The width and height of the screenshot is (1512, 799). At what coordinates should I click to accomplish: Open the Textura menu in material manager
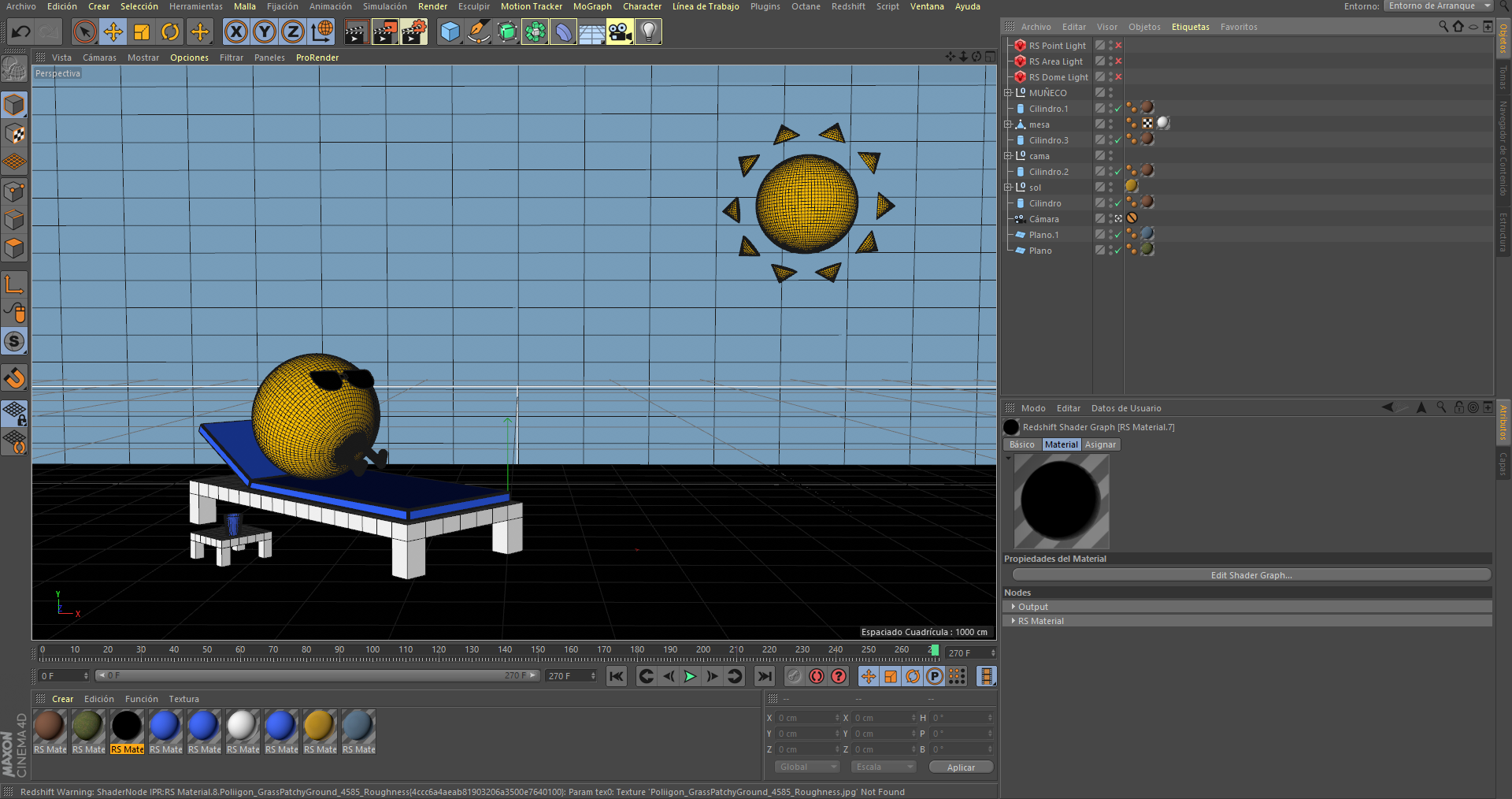coord(183,699)
